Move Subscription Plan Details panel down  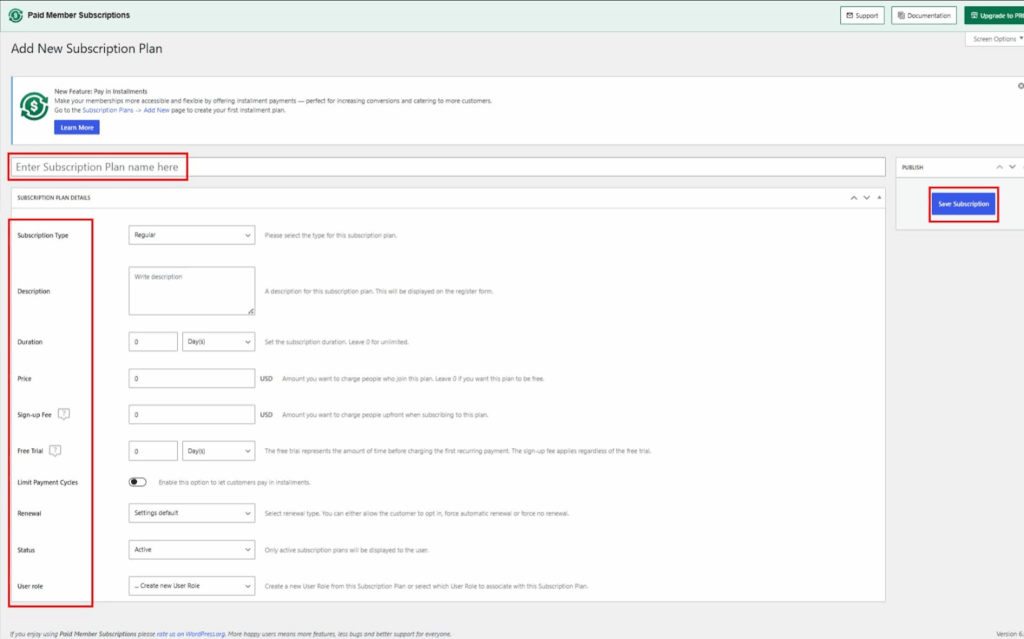tap(867, 198)
